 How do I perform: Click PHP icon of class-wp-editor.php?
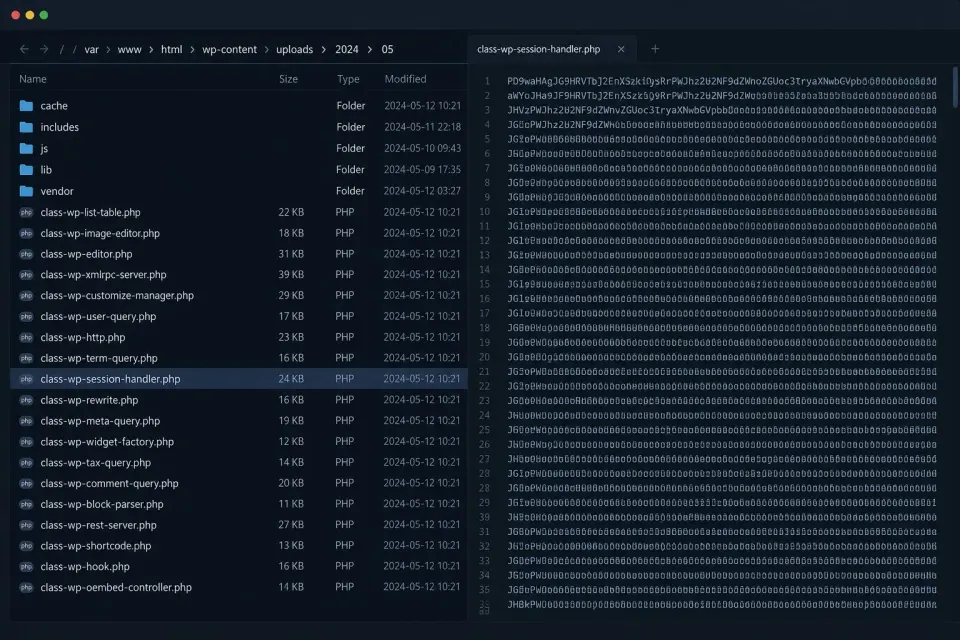26,254
